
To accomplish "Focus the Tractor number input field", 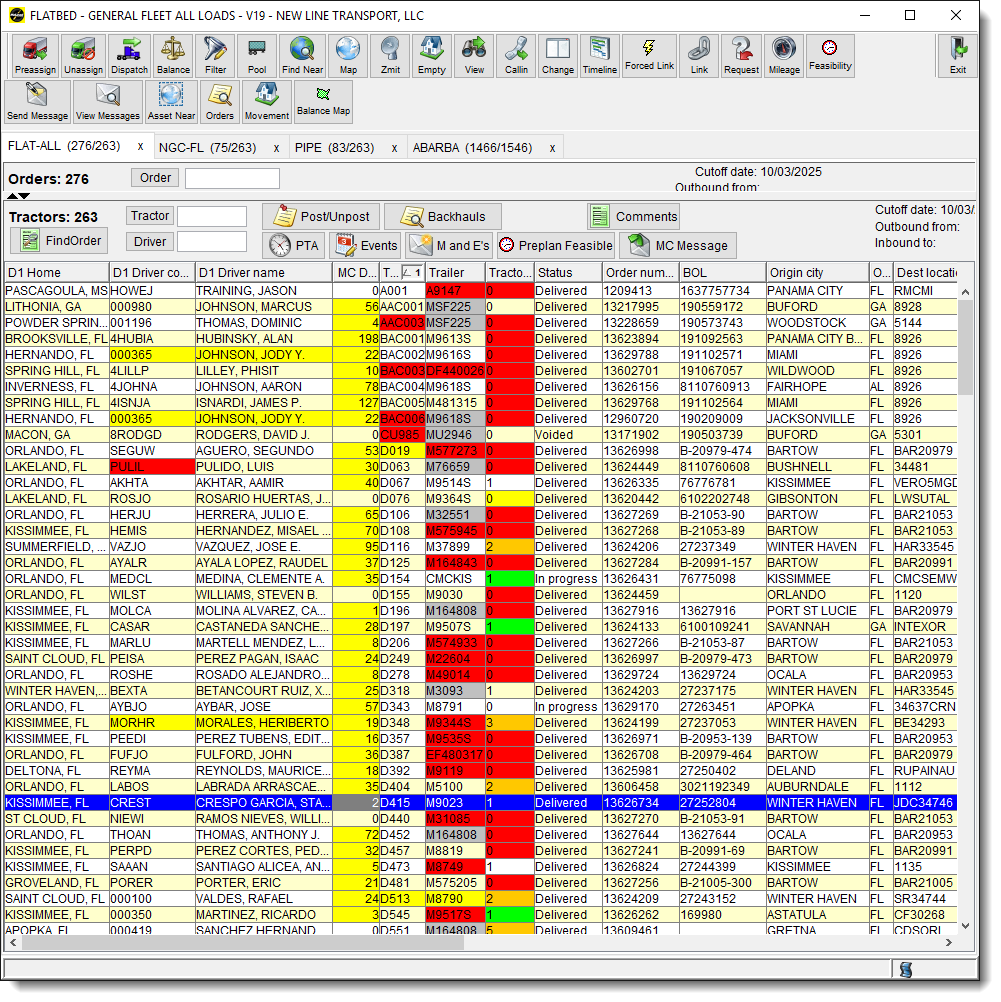I will click(212, 217).
